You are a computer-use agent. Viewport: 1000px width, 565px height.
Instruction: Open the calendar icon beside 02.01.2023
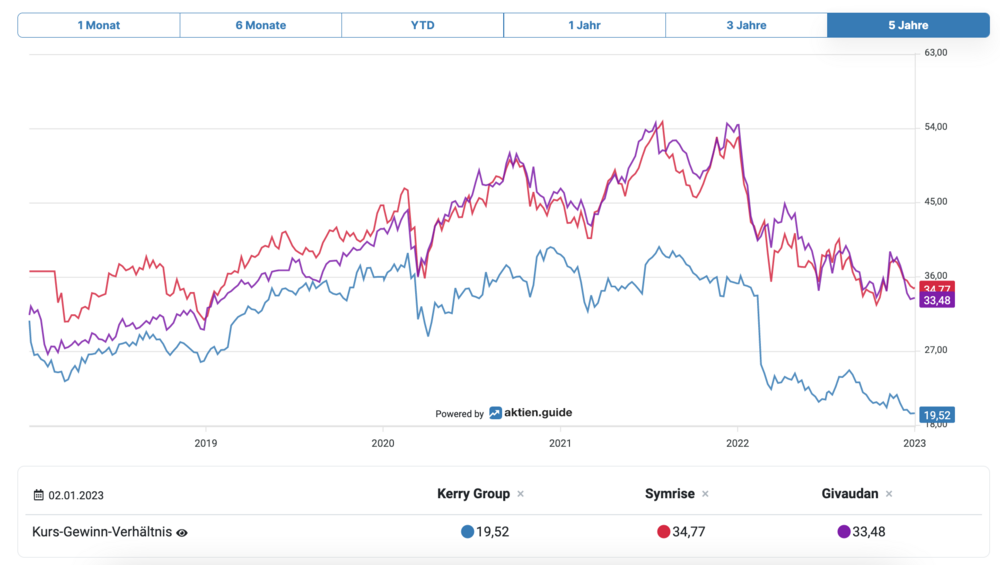click(x=39, y=495)
